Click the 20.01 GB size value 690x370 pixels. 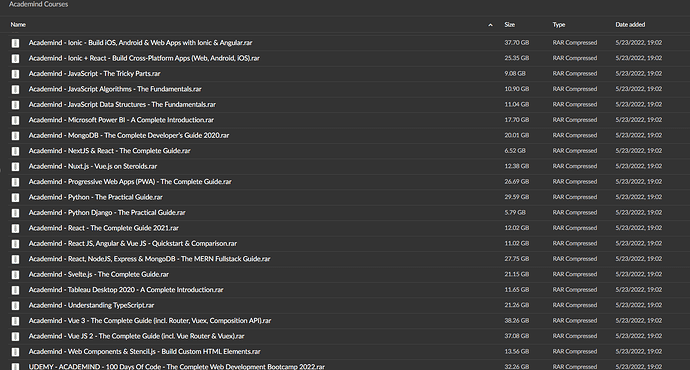[517, 135]
